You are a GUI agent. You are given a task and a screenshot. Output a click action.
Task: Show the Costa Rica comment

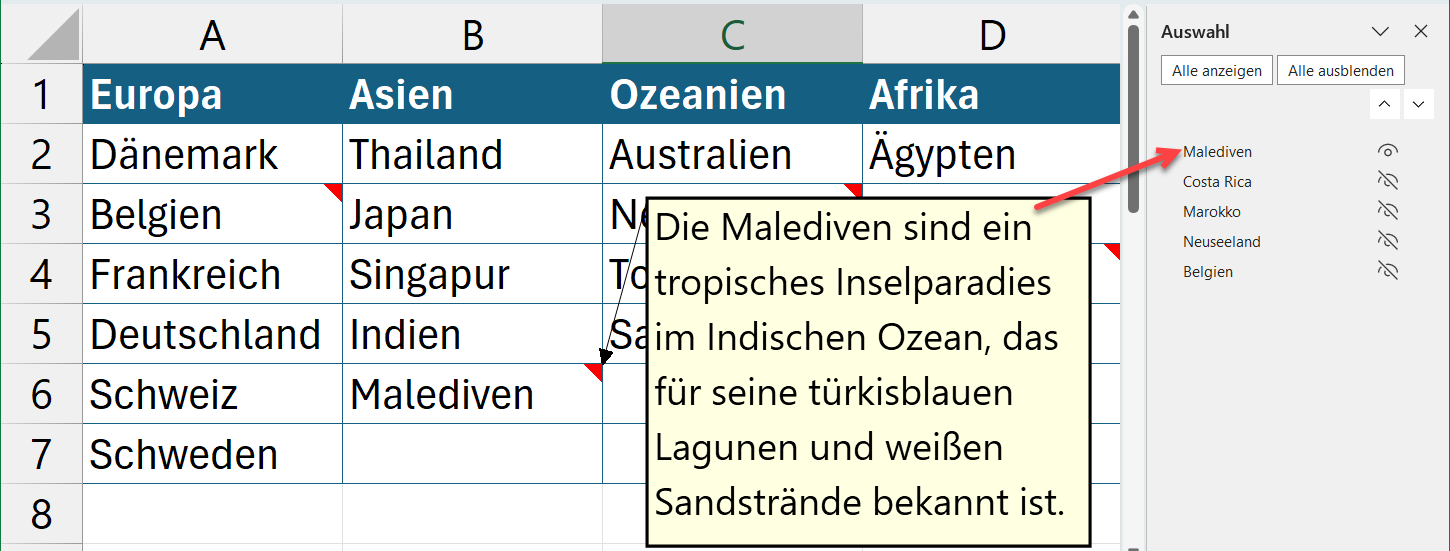coord(1387,182)
